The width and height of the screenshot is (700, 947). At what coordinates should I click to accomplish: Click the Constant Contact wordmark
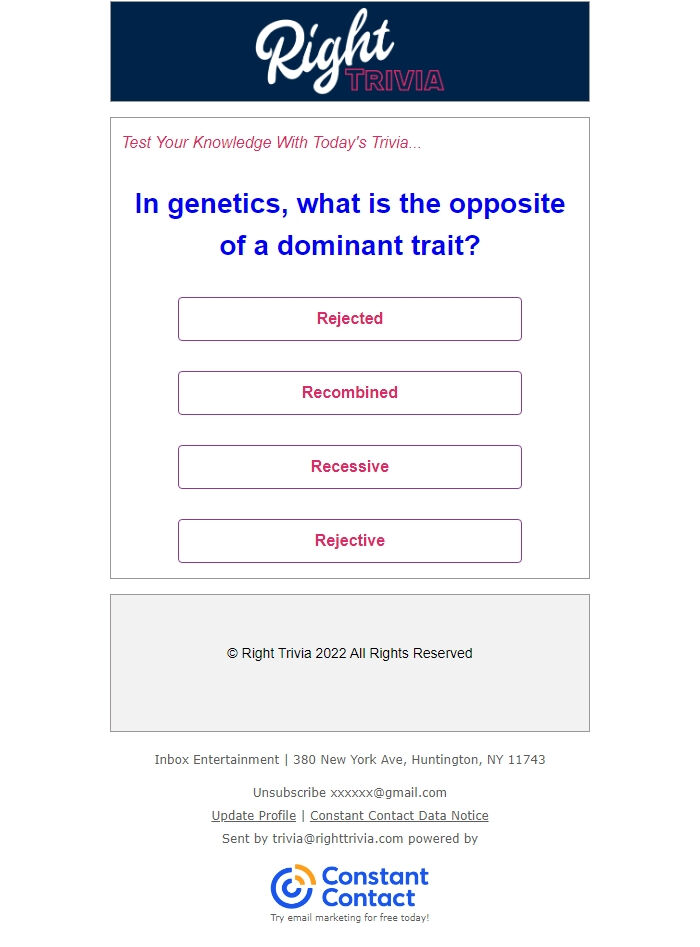click(x=374, y=887)
